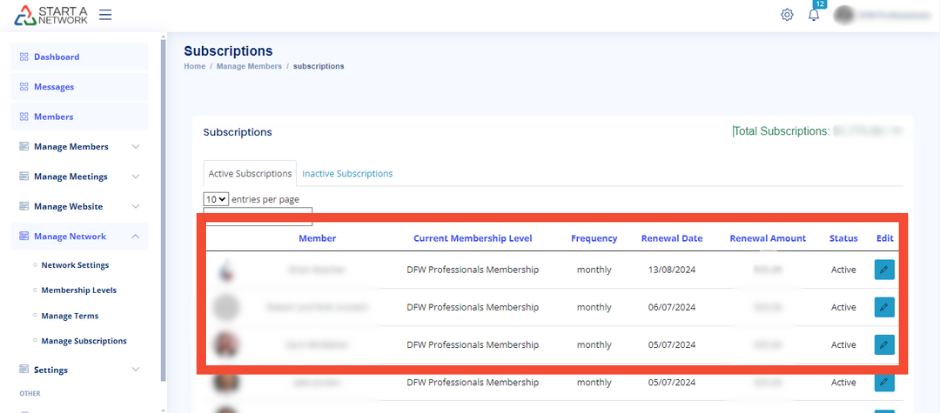Sort table by Renewal Date column header
Viewport: 940px width, 413px height.
[673, 239]
